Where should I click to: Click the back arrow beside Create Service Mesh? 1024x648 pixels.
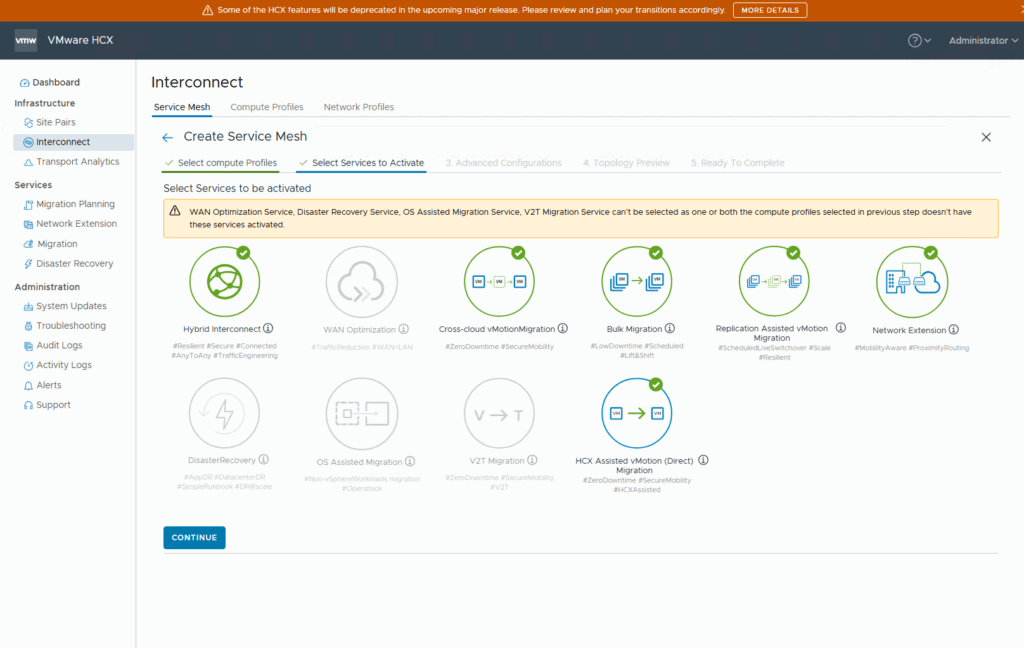coord(168,137)
